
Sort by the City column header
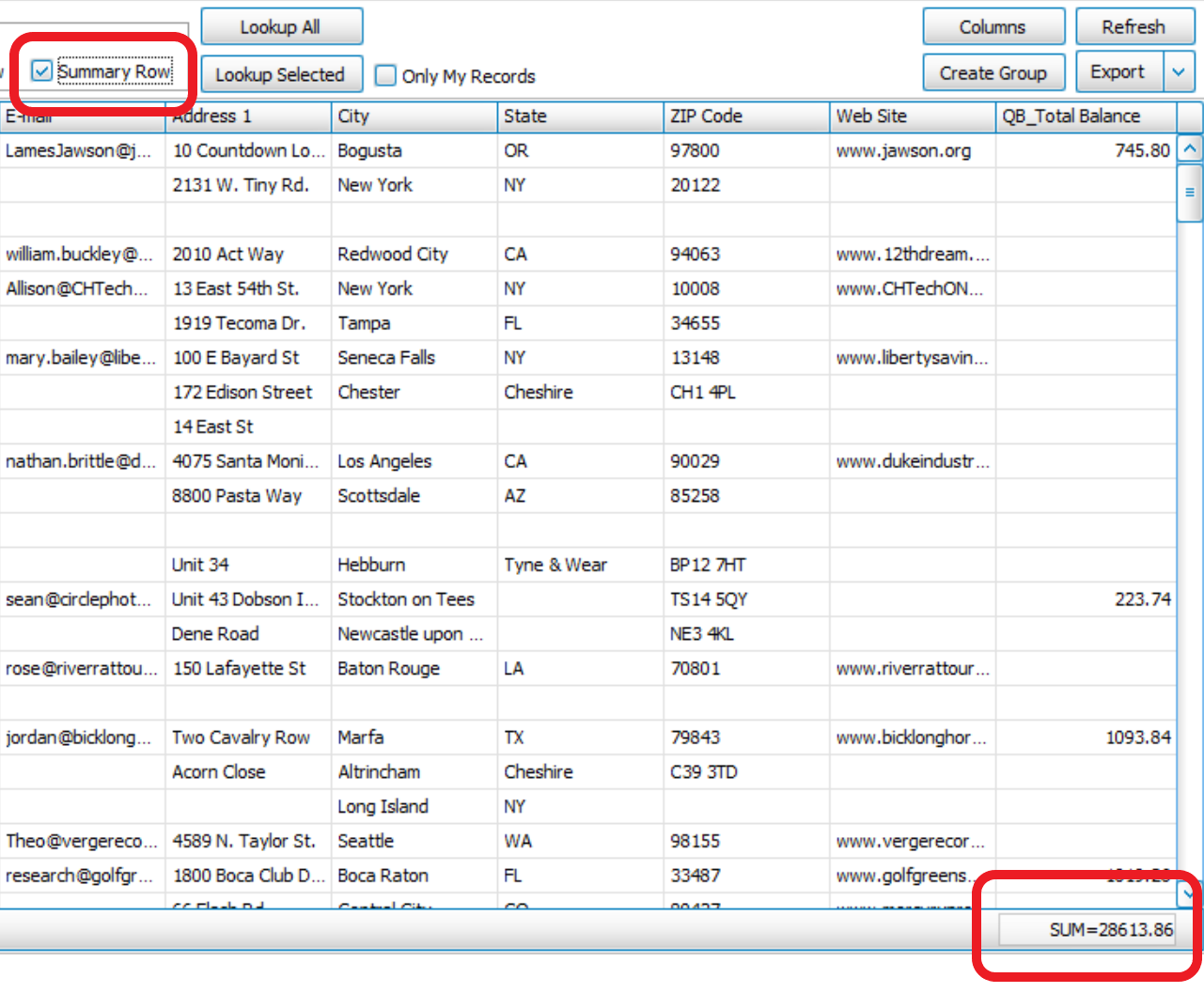[414, 116]
